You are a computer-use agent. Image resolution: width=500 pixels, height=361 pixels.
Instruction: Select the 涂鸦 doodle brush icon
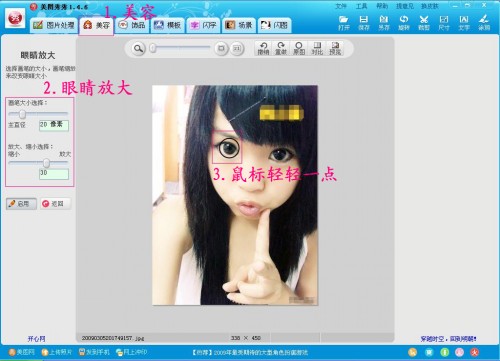[484, 23]
